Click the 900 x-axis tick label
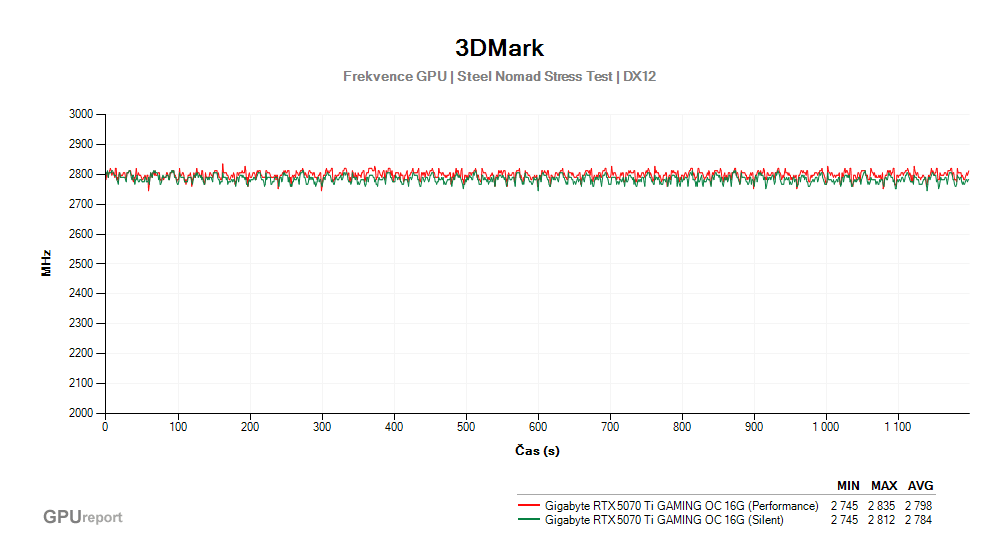This screenshot has width=1000, height=550. coord(754,427)
